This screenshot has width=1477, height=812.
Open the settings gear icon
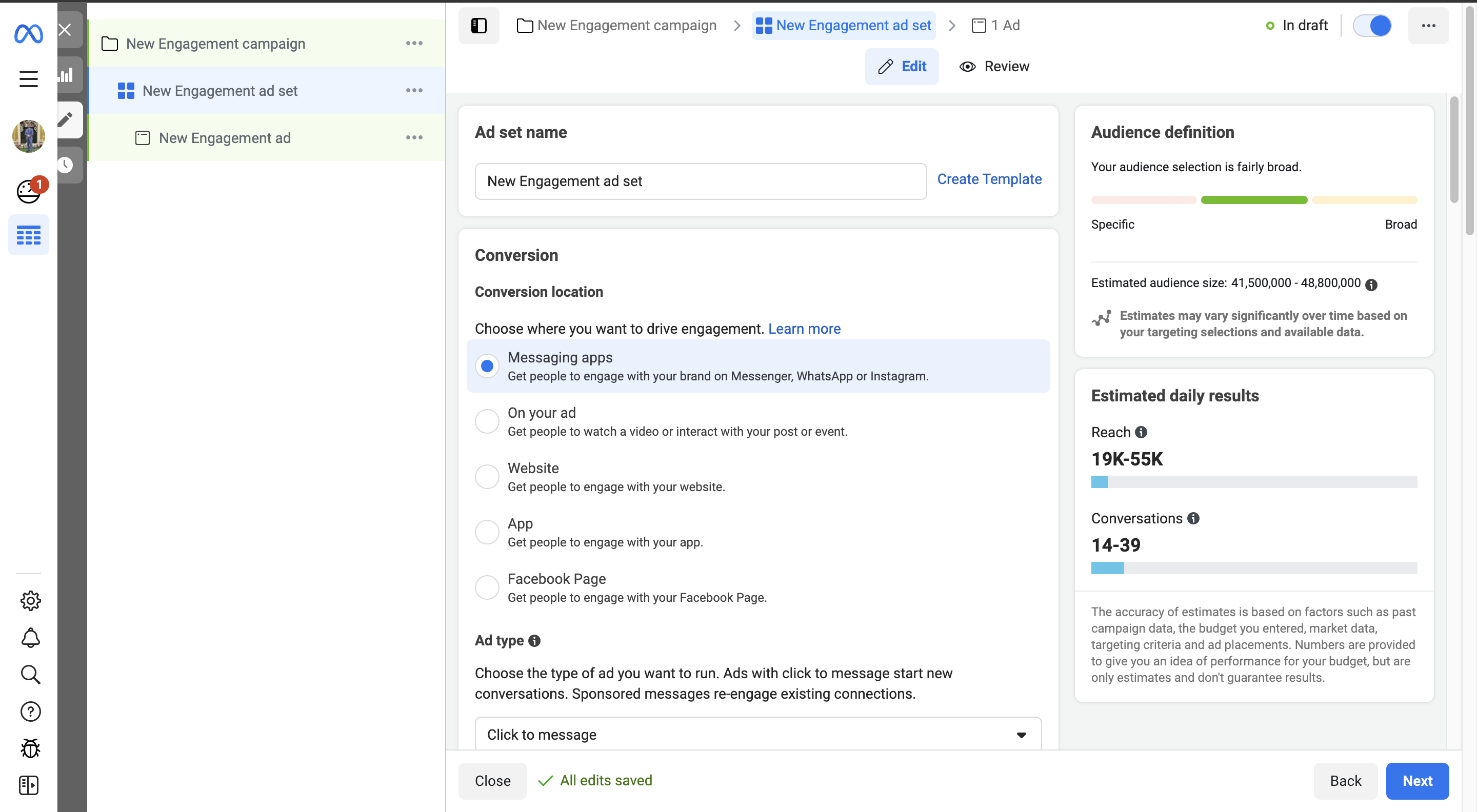(30, 601)
